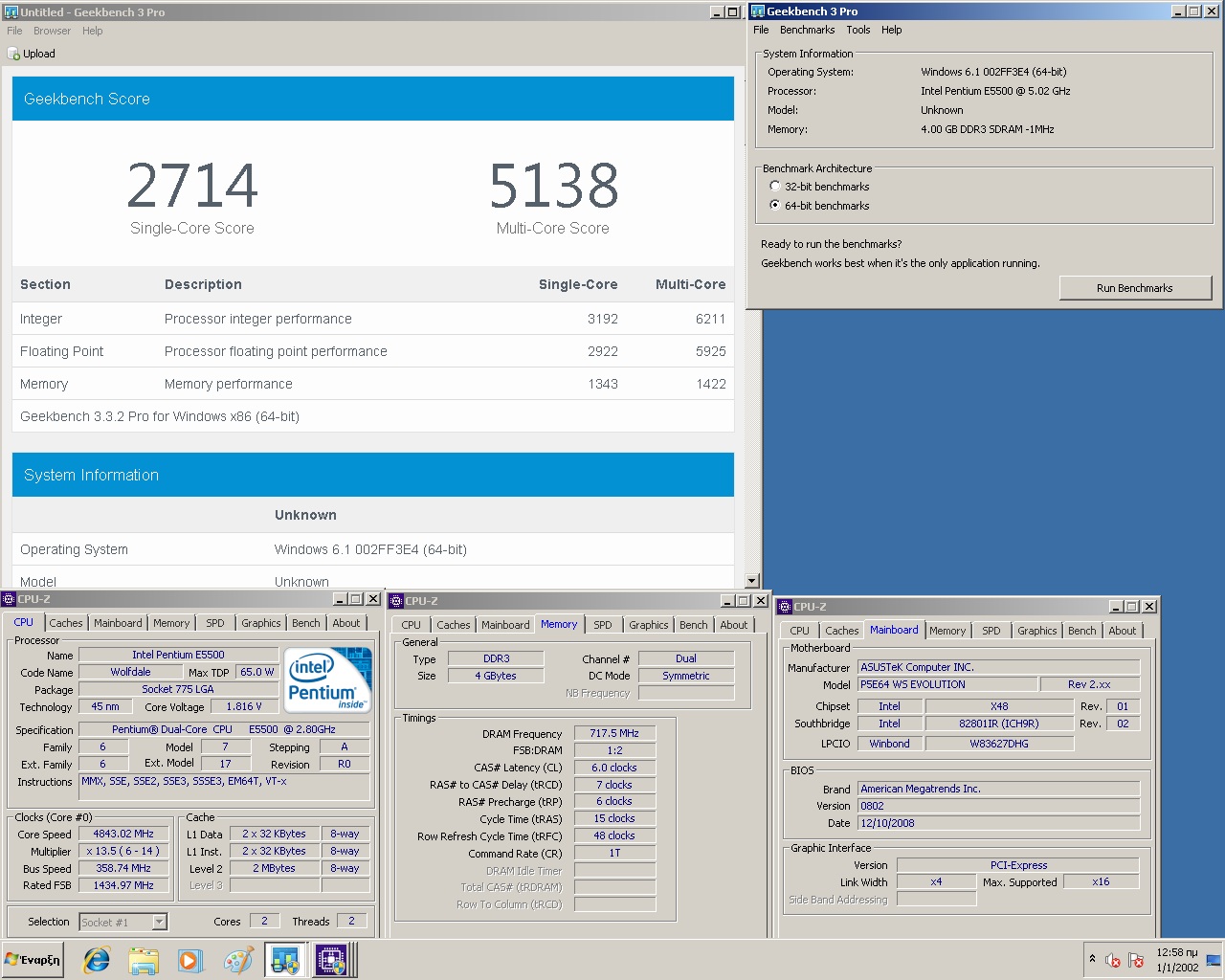Switch to Geekbench taskbar button

(x=285, y=960)
